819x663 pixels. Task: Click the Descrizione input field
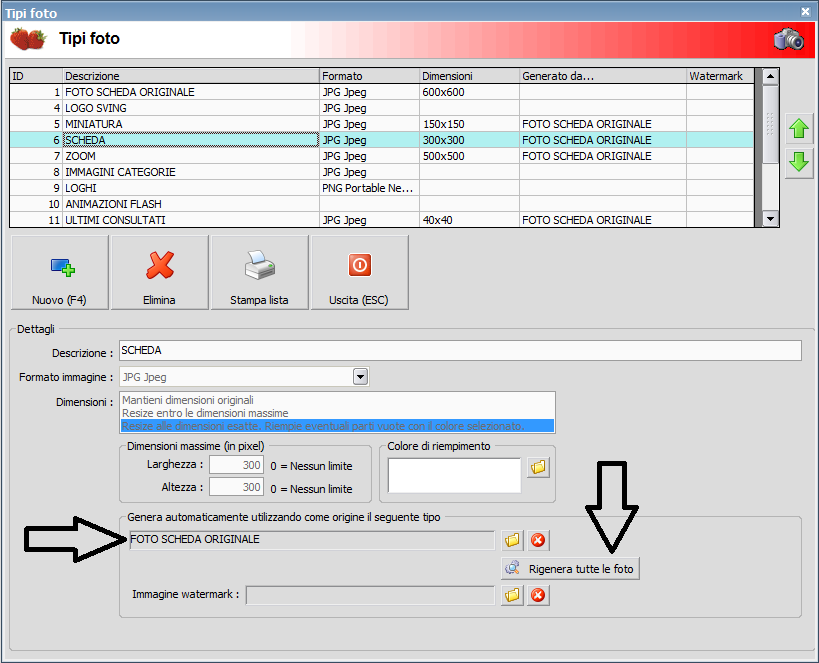click(x=460, y=350)
